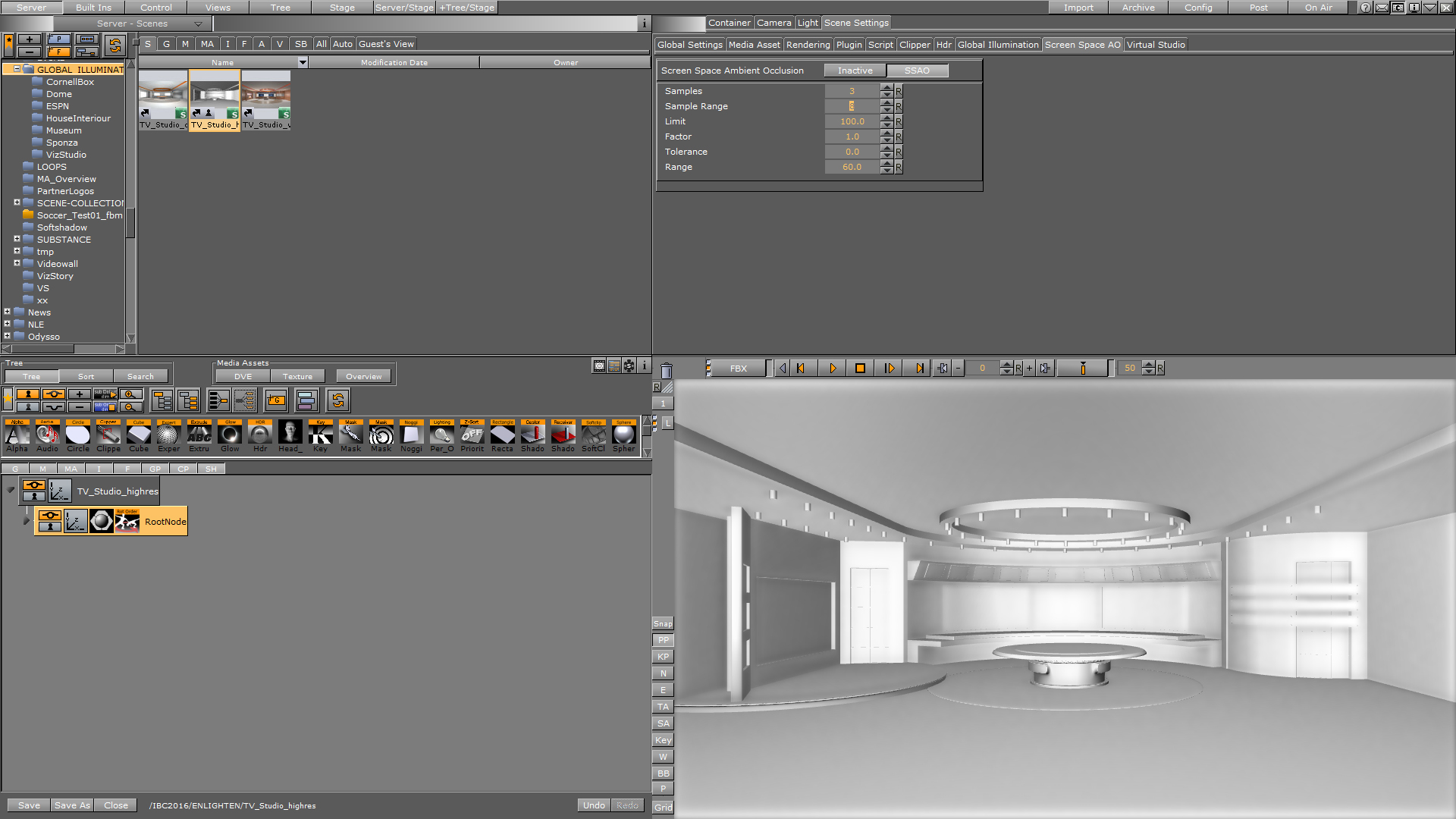The height and width of the screenshot is (819, 1456).
Task: Expand the SCENE-COLLECTION folder
Action: point(17,202)
